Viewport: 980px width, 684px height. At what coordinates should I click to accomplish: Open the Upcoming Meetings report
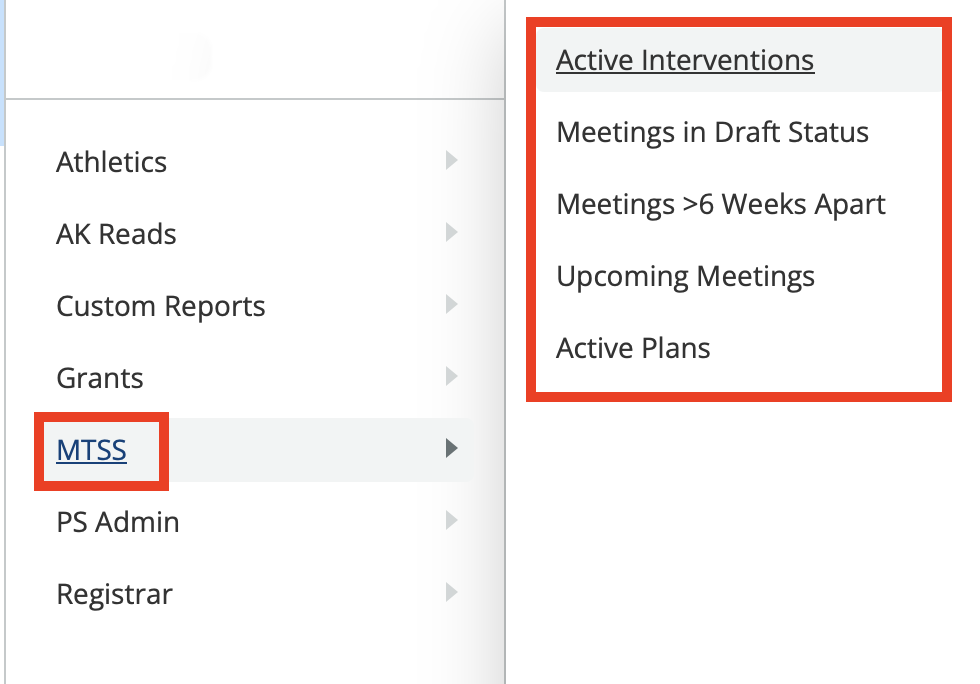click(x=685, y=276)
